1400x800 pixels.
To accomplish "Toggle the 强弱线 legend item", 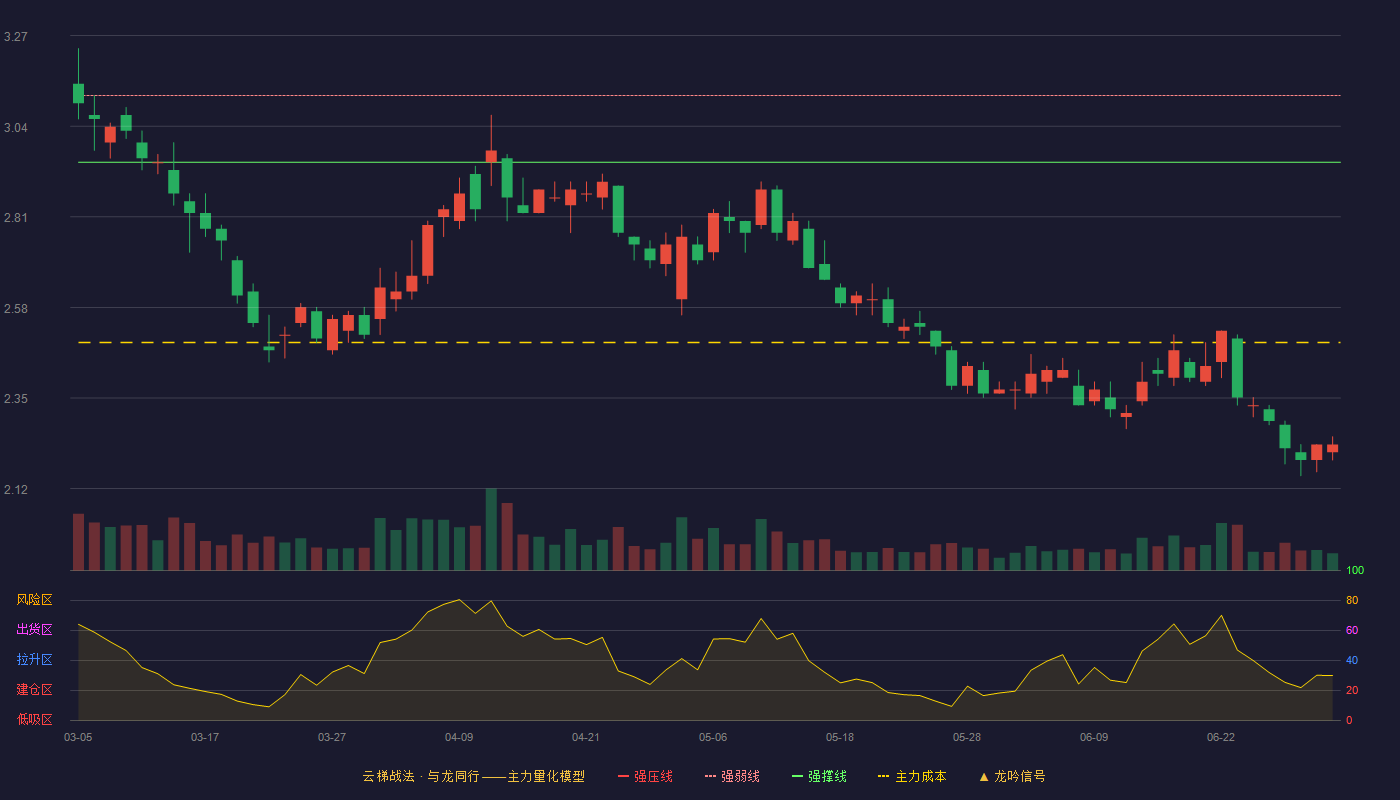I will [732, 776].
